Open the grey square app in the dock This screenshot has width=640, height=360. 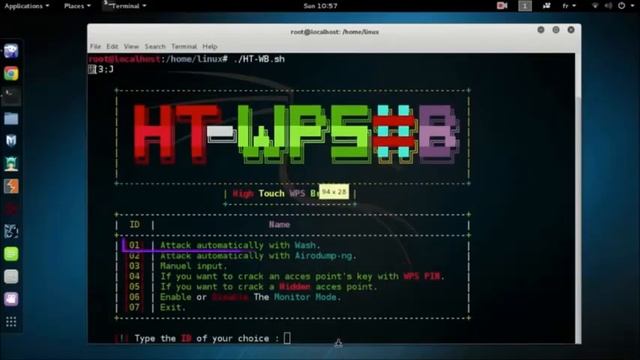pyautogui.click(x=11, y=277)
